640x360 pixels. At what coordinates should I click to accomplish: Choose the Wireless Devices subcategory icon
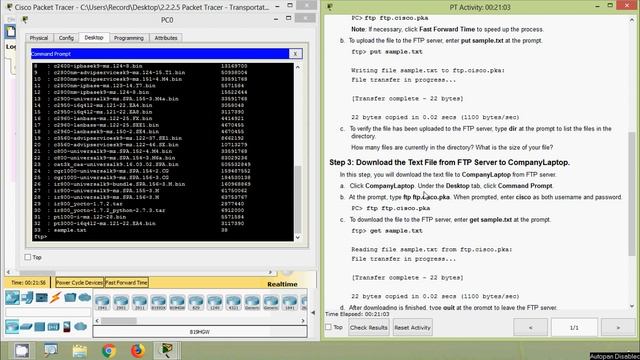[x=53, y=327]
